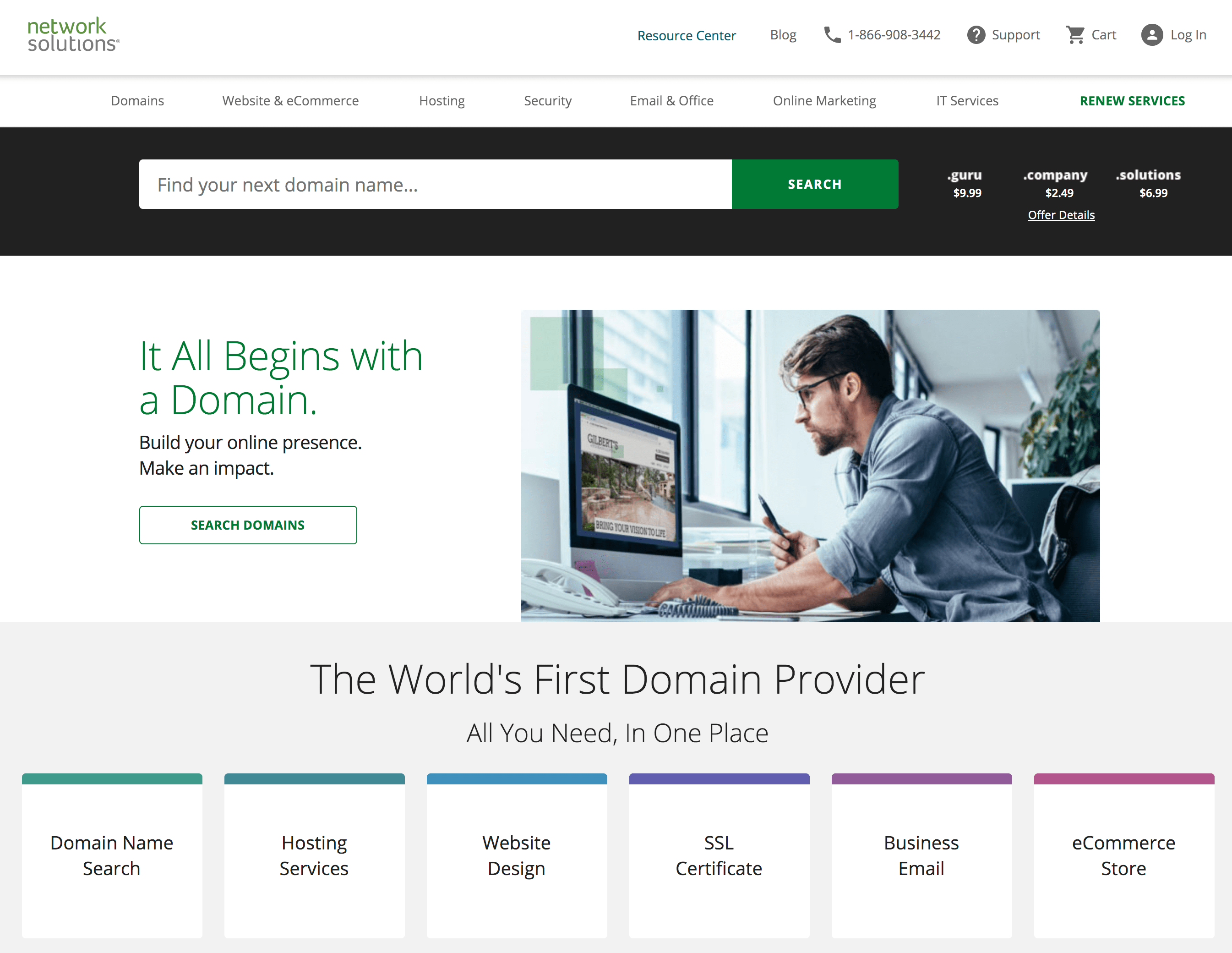
Task: Open the Blog page
Action: 783,35
